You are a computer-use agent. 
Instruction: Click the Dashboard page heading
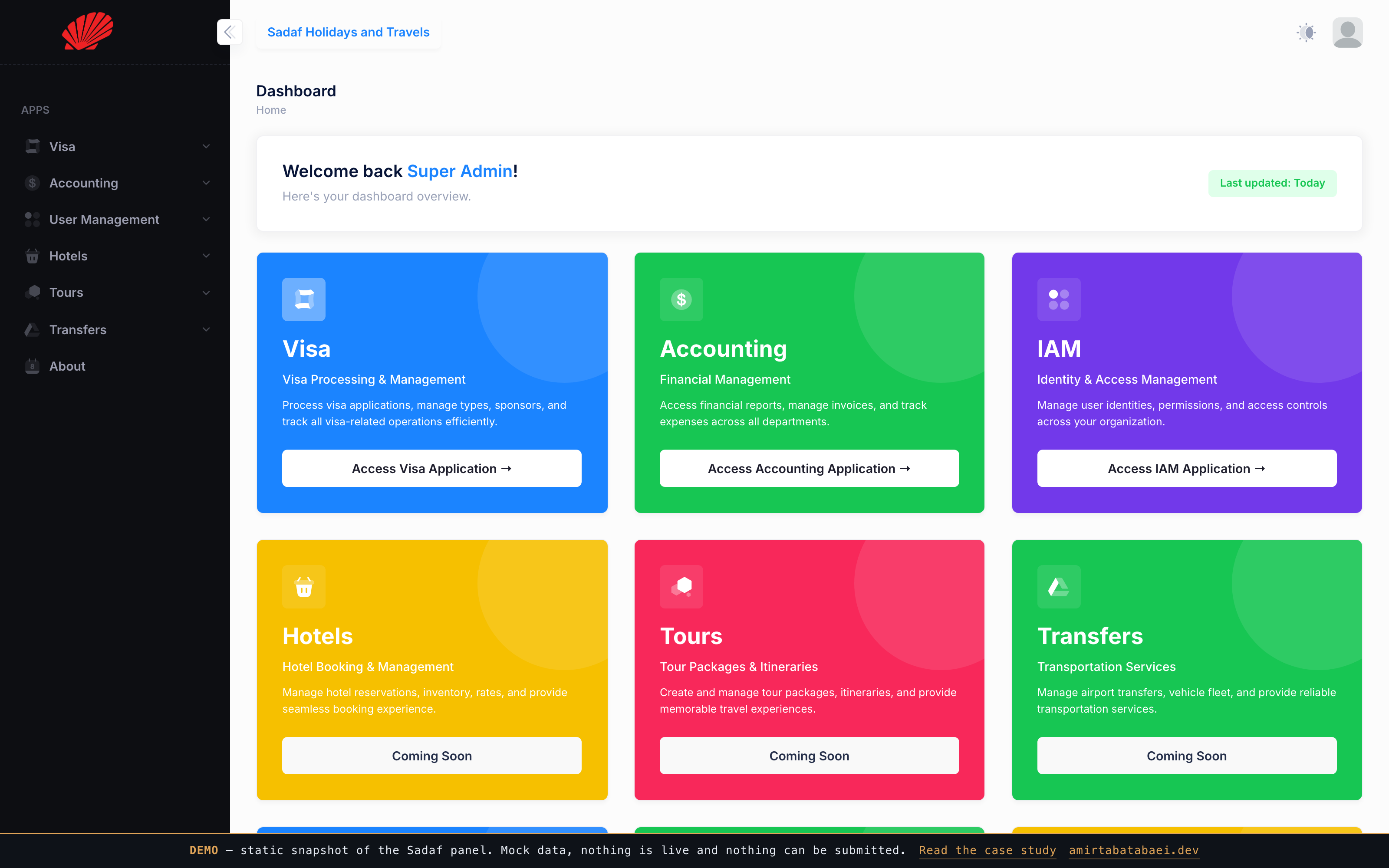296,91
